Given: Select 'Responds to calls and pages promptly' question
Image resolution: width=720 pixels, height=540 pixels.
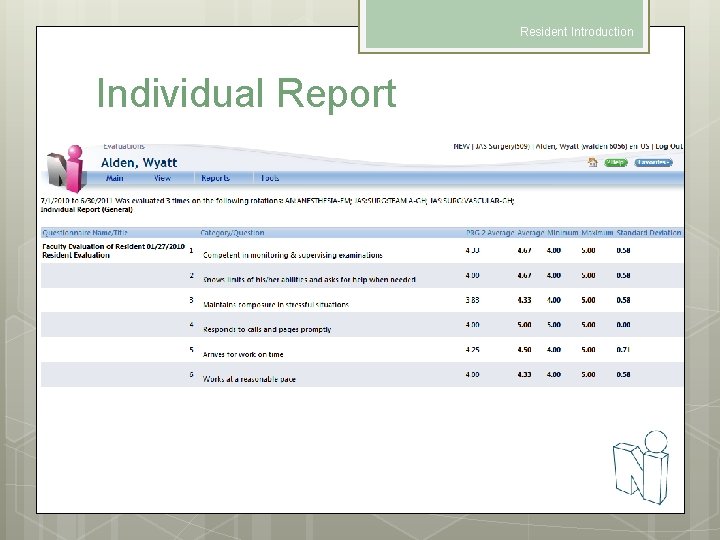Looking at the screenshot, I should point(267,330).
